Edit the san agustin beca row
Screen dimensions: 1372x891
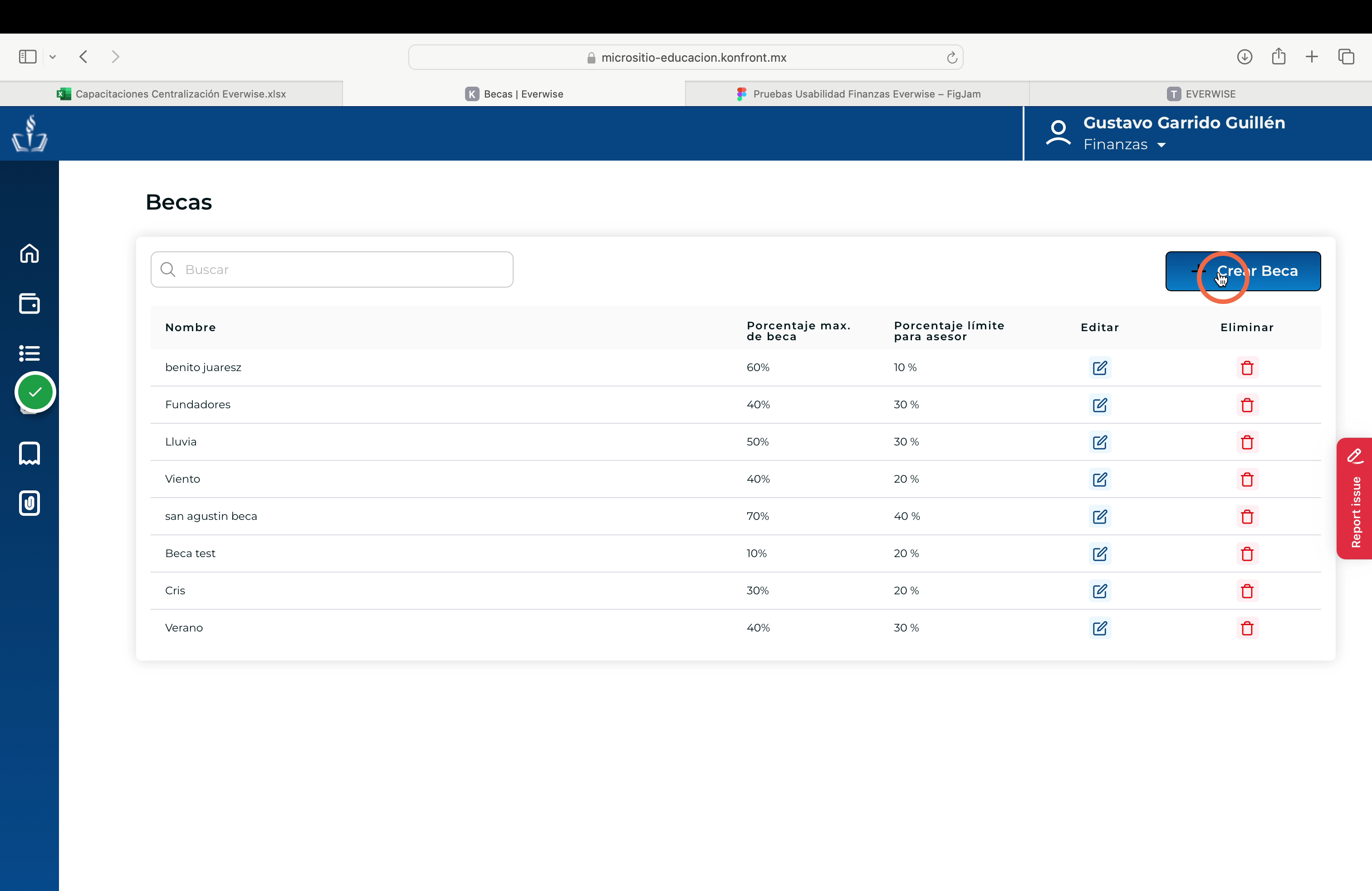tap(1099, 516)
